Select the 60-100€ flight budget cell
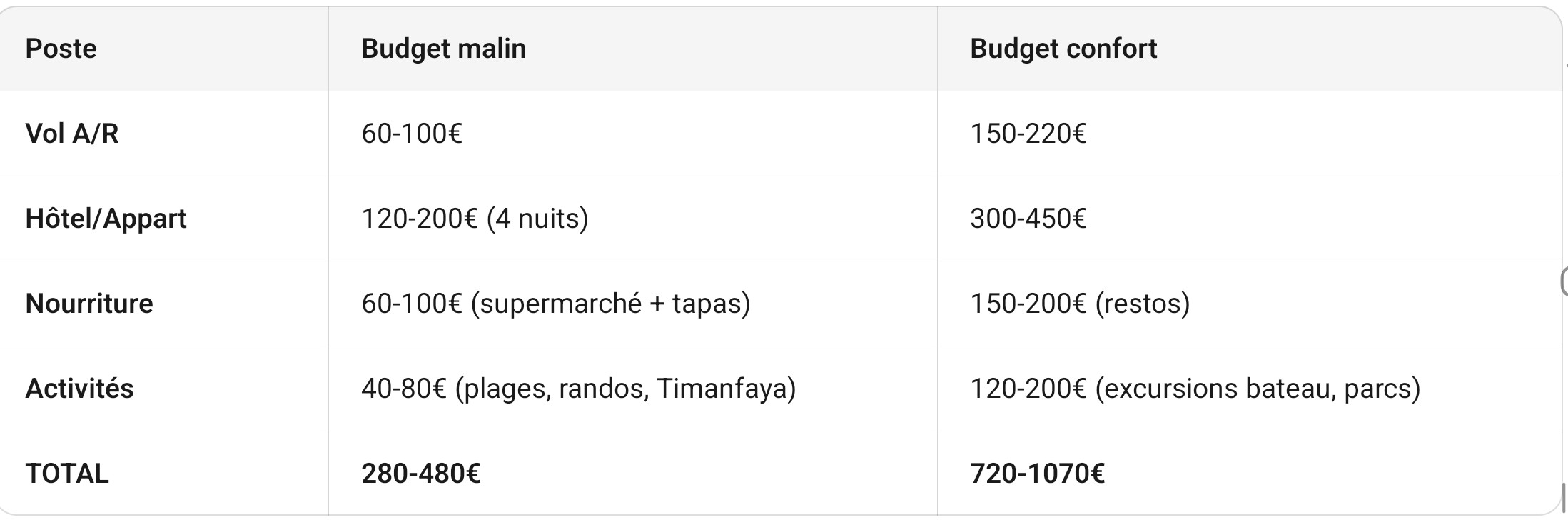 pos(412,134)
